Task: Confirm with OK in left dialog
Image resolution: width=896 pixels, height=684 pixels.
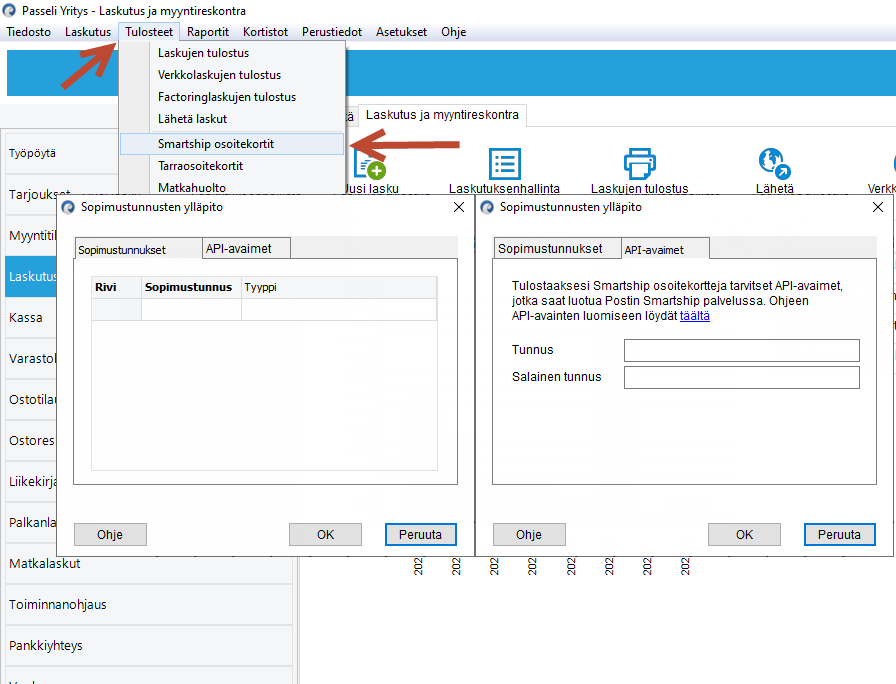Action: 325,535
